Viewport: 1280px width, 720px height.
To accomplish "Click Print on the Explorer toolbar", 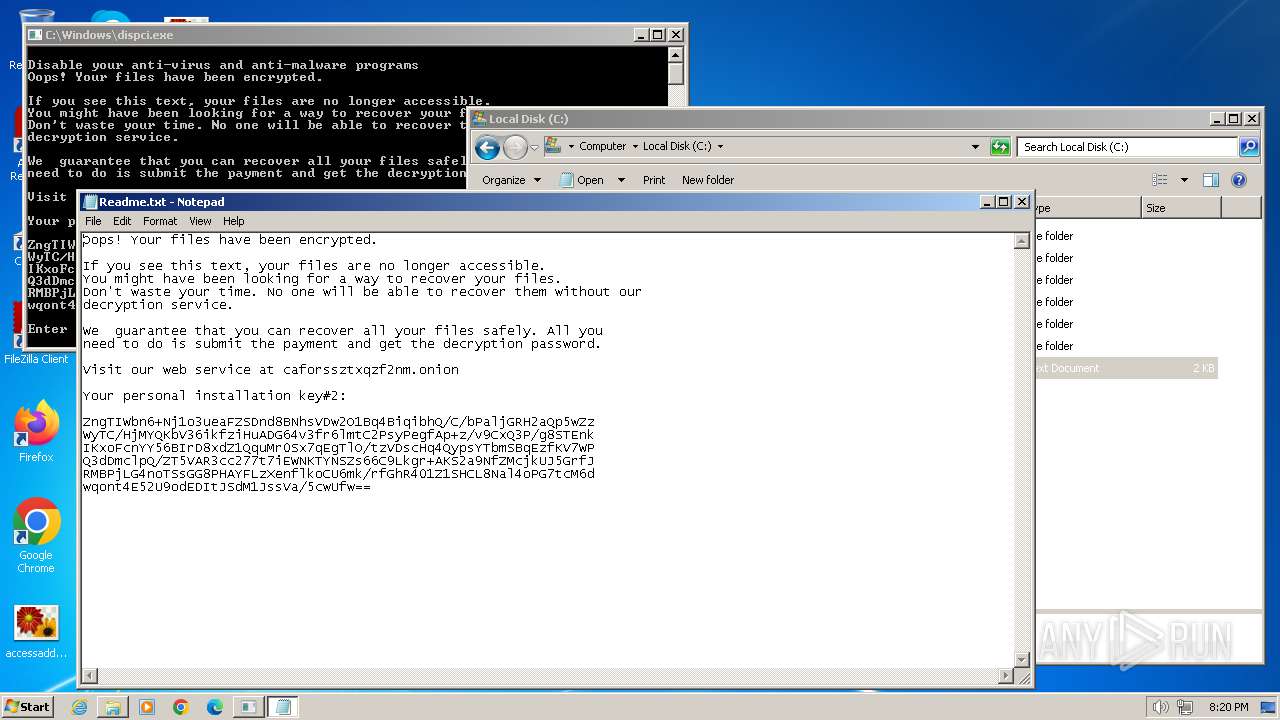I will [654, 180].
